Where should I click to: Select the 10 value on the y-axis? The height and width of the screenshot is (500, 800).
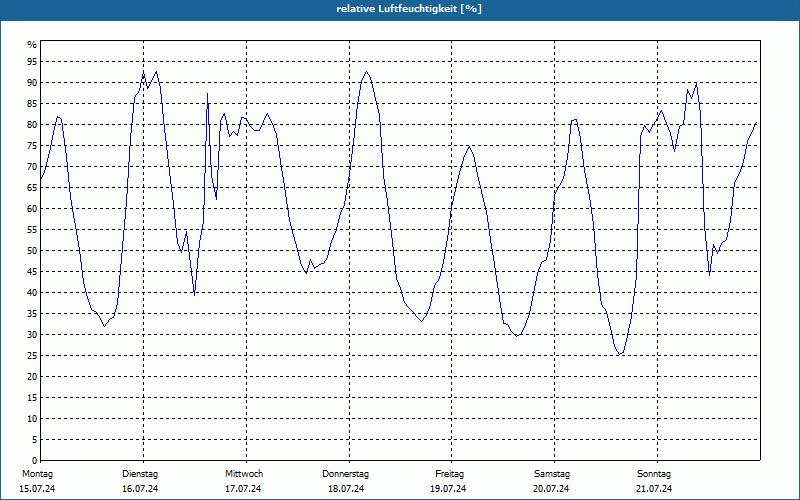point(32,418)
